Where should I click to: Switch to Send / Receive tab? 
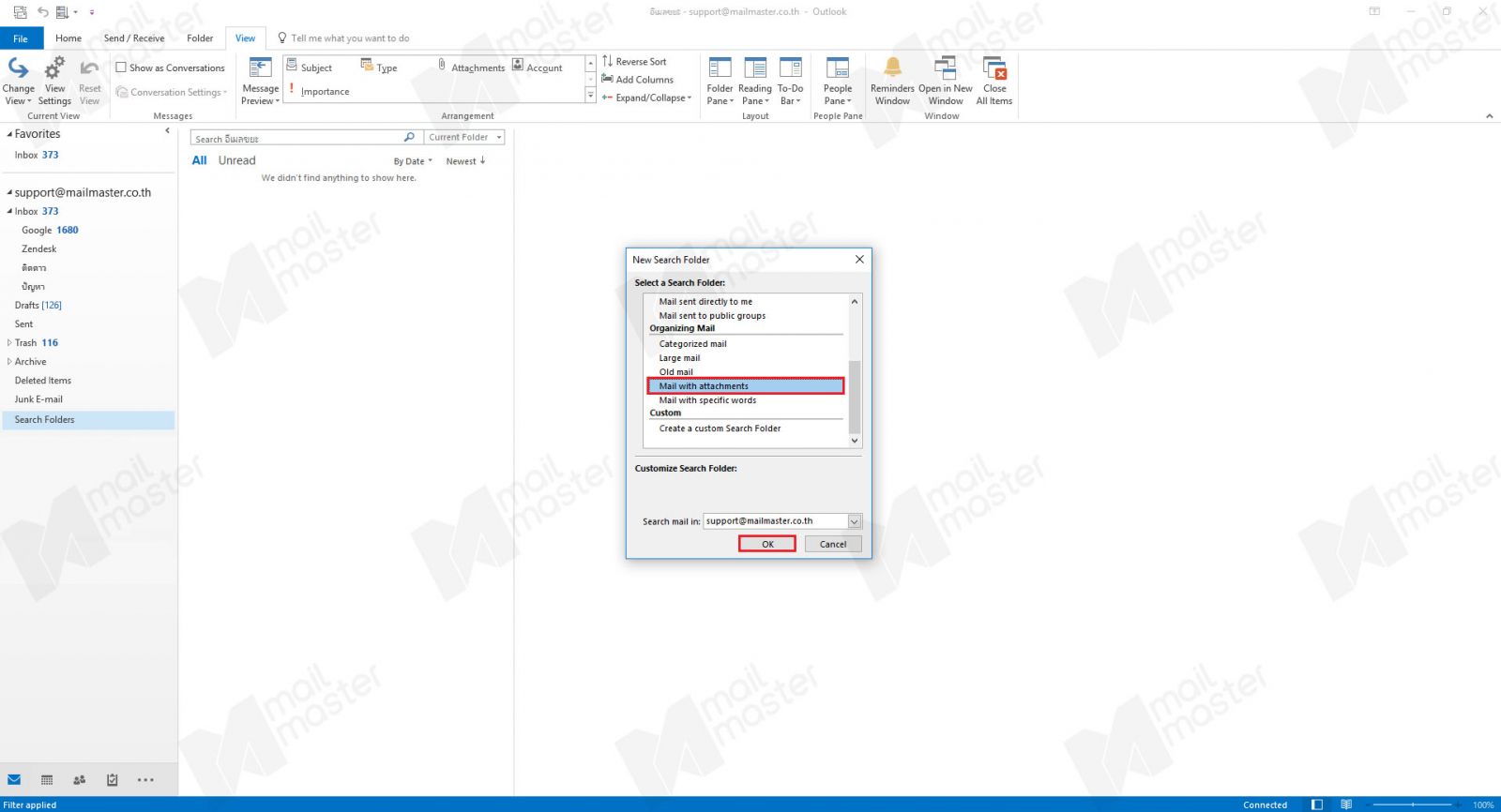pyautogui.click(x=134, y=38)
